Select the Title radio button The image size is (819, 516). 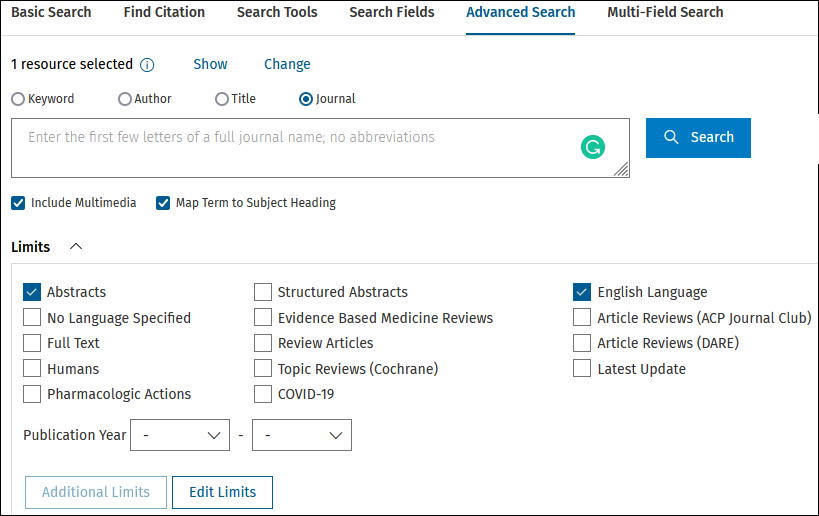point(222,99)
